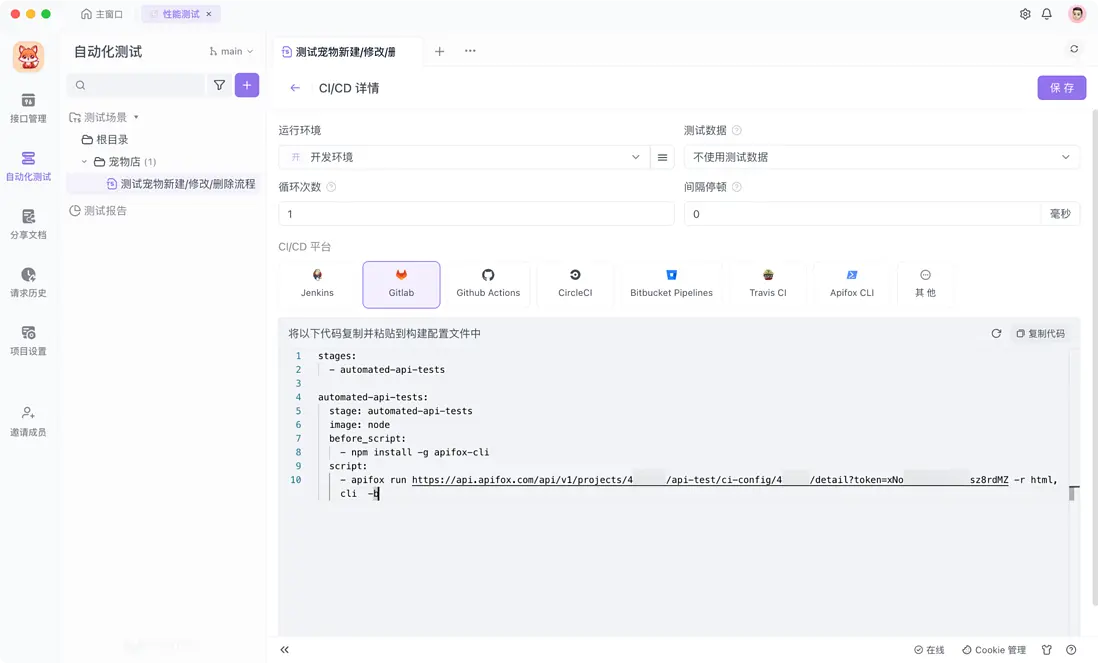The height and width of the screenshot is (663, 1098).
Task: Open 项目设置 in the sidebar
Action: (x=28, y=340)
